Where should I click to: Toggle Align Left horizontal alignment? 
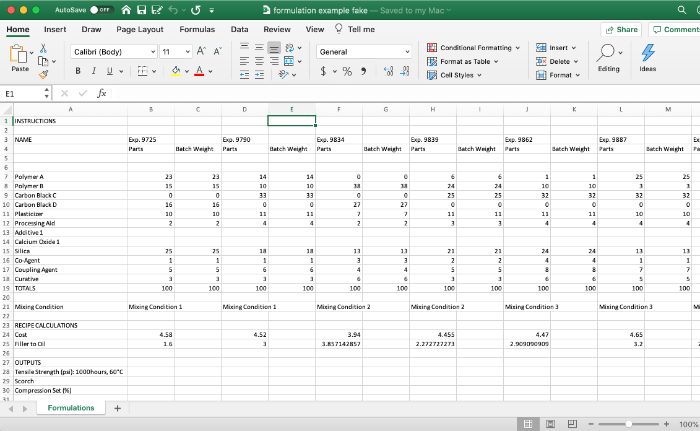pyautogui.click(x=244, y=61)
